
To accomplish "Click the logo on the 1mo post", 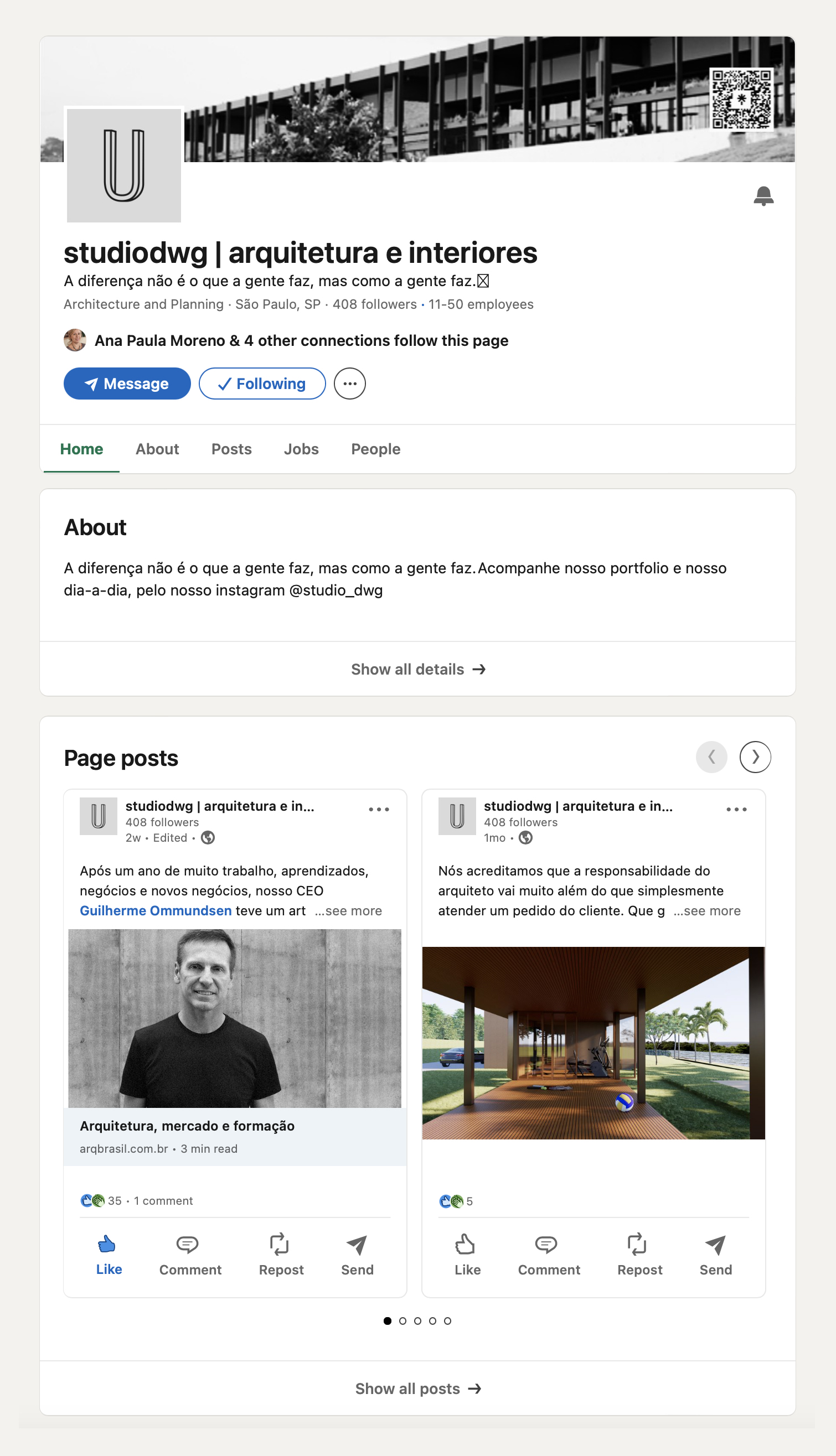I will pyautogui.click(x=457, y=816).
